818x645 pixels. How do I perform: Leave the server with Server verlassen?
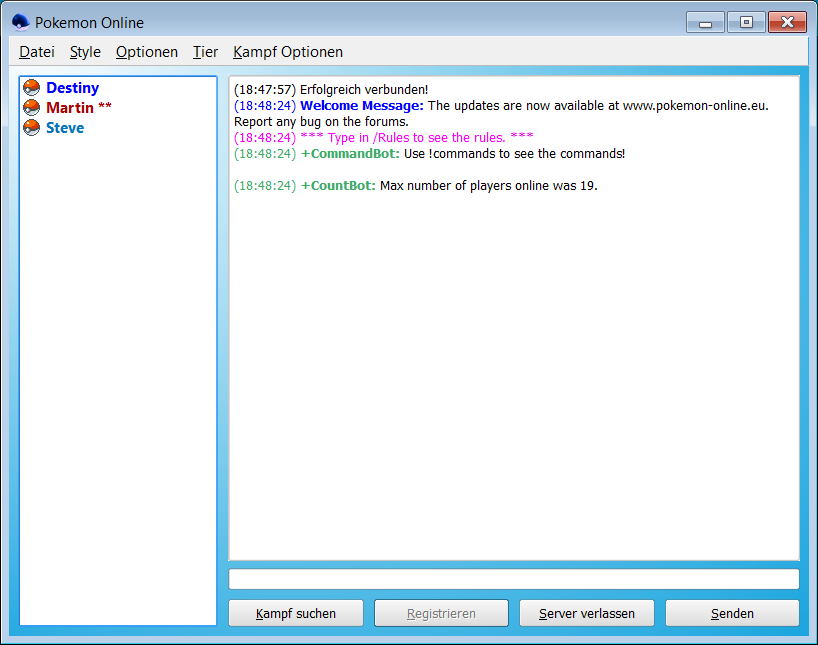[x=586, y=613]
